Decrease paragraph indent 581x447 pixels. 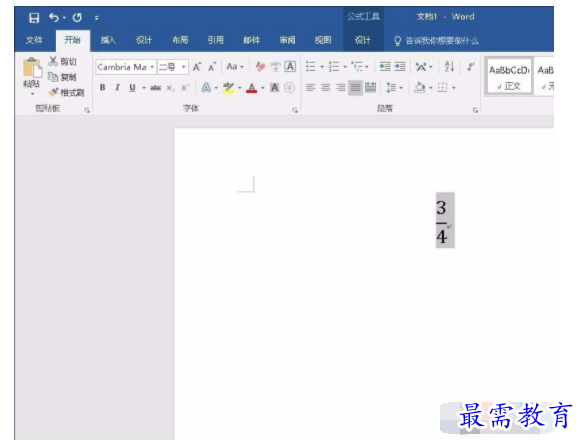click(385, 67)
